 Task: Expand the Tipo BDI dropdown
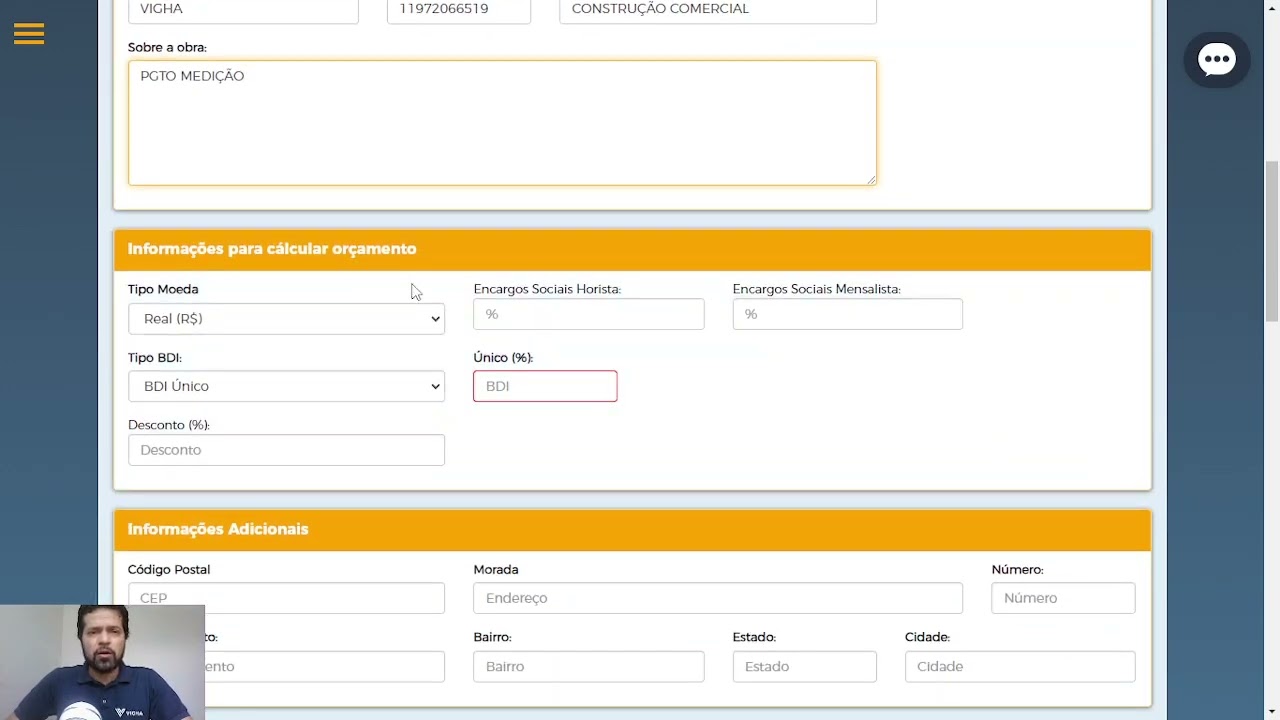pos(286,386)
